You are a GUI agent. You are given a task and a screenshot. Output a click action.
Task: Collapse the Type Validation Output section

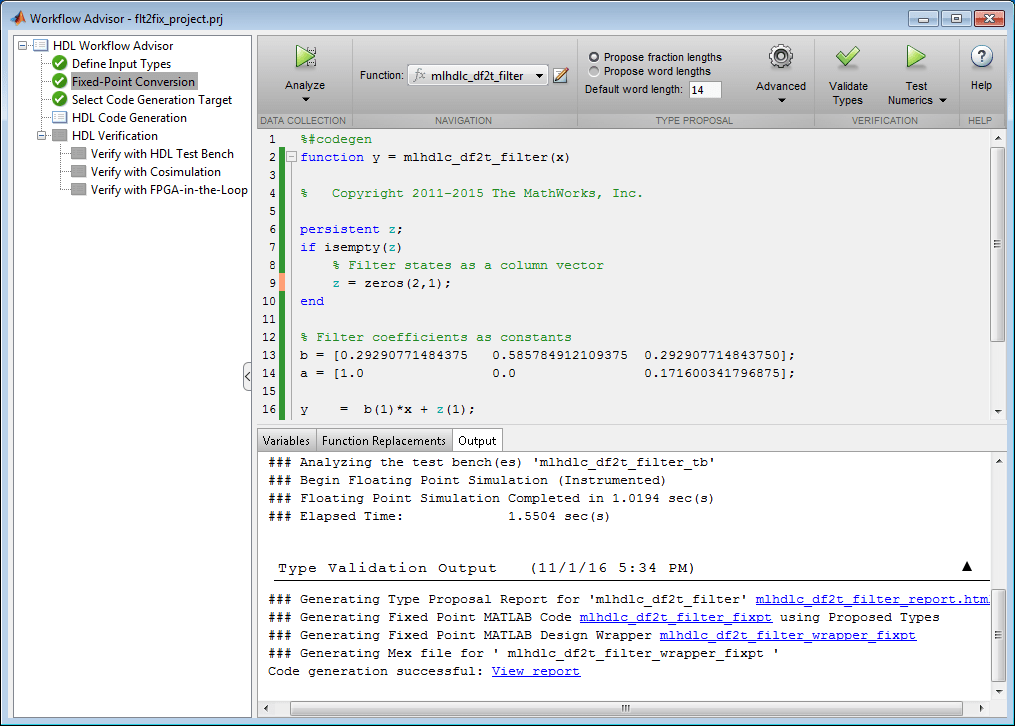tap(966, 567)
